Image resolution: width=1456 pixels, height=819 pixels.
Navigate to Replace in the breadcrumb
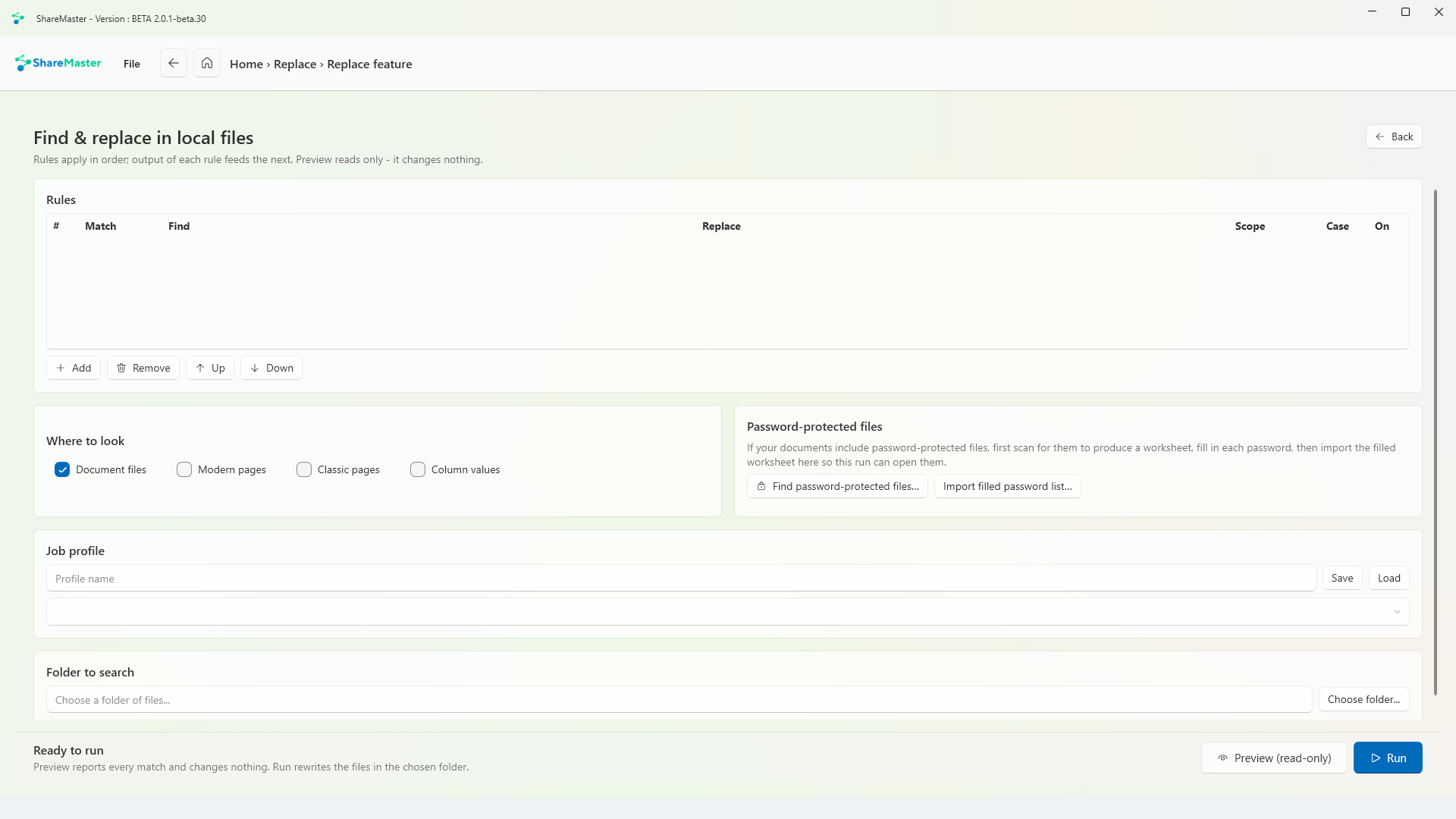(x=295, y=64)
